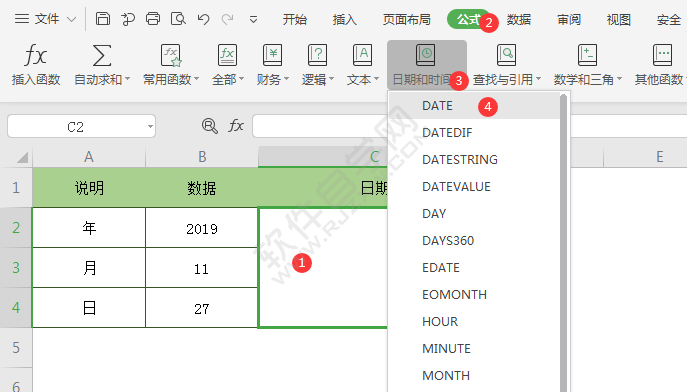Click the 说明 header cell
687x392 pixels.
[89, 188]
